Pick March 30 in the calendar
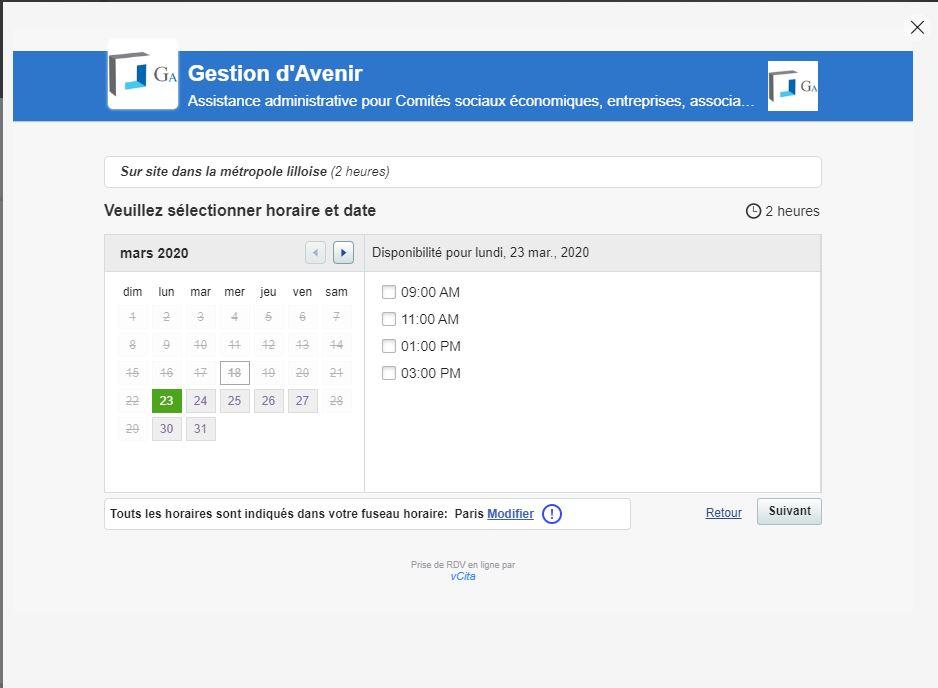Image resolution: width=938 pixels, height=688 pixels. tap(166, 429)
